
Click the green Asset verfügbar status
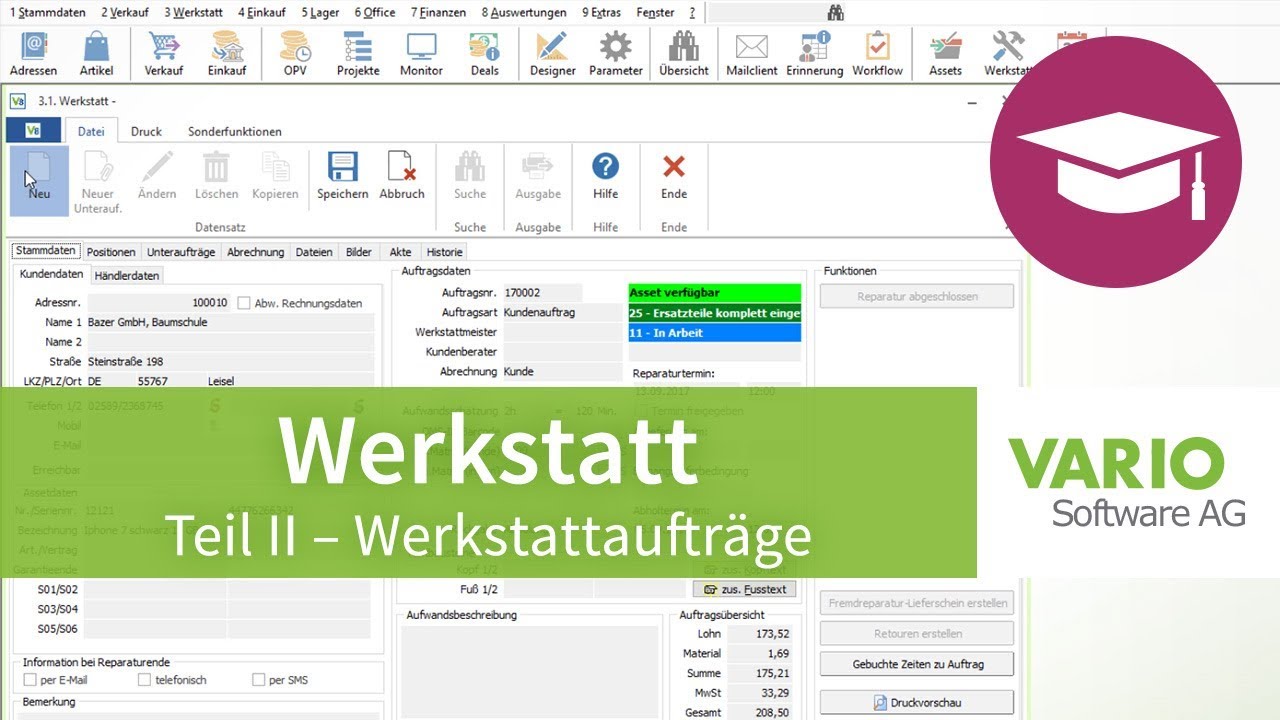coord(714,293)
